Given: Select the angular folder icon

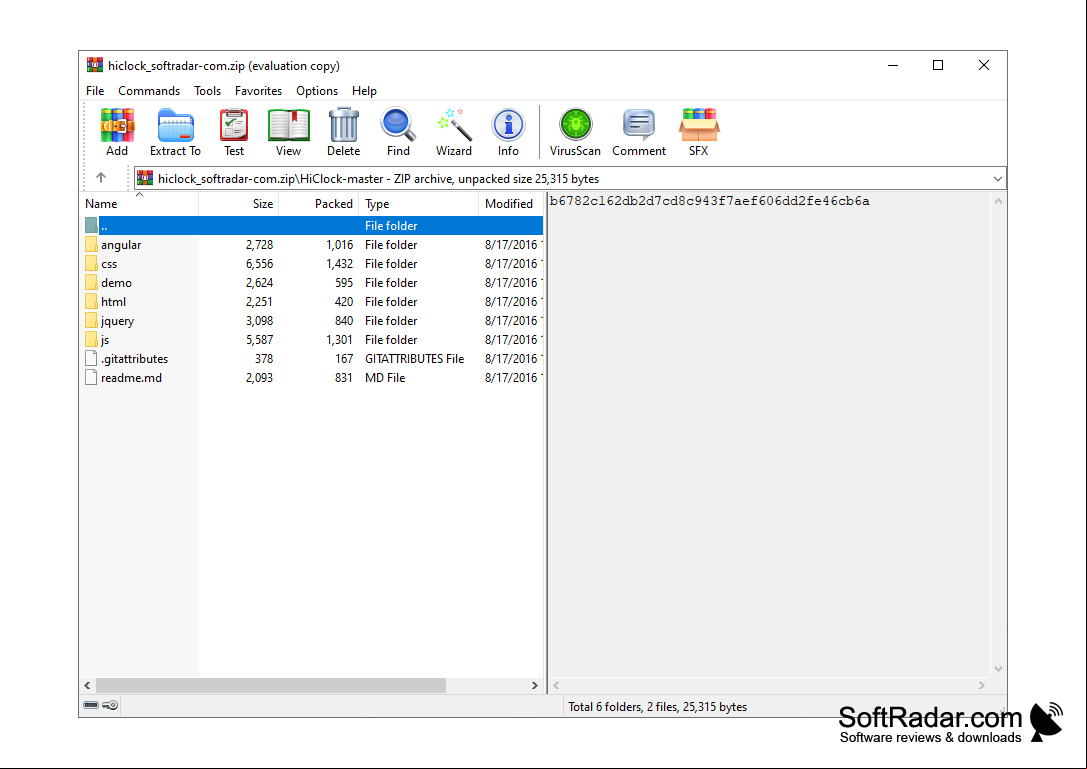Looking at the screenshot, I should pos(91,245).
